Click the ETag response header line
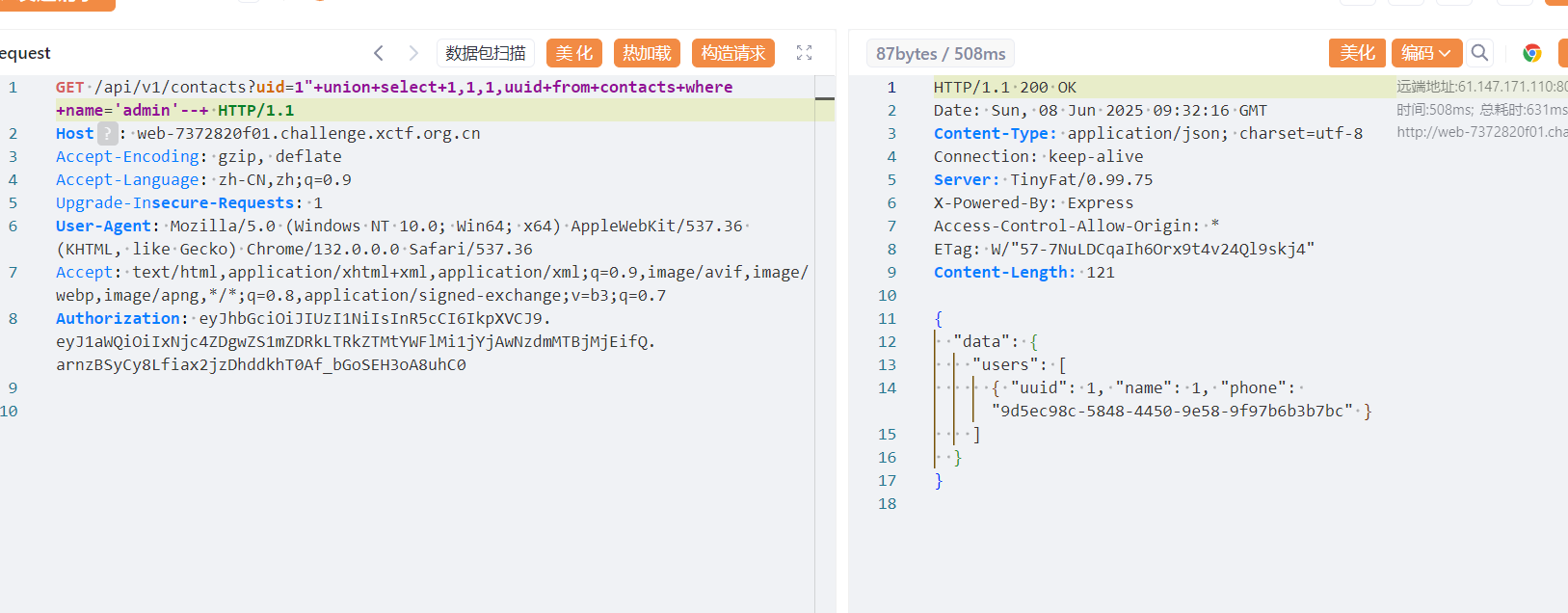This screenshot has height=613, width=1568. [1125, 249]
